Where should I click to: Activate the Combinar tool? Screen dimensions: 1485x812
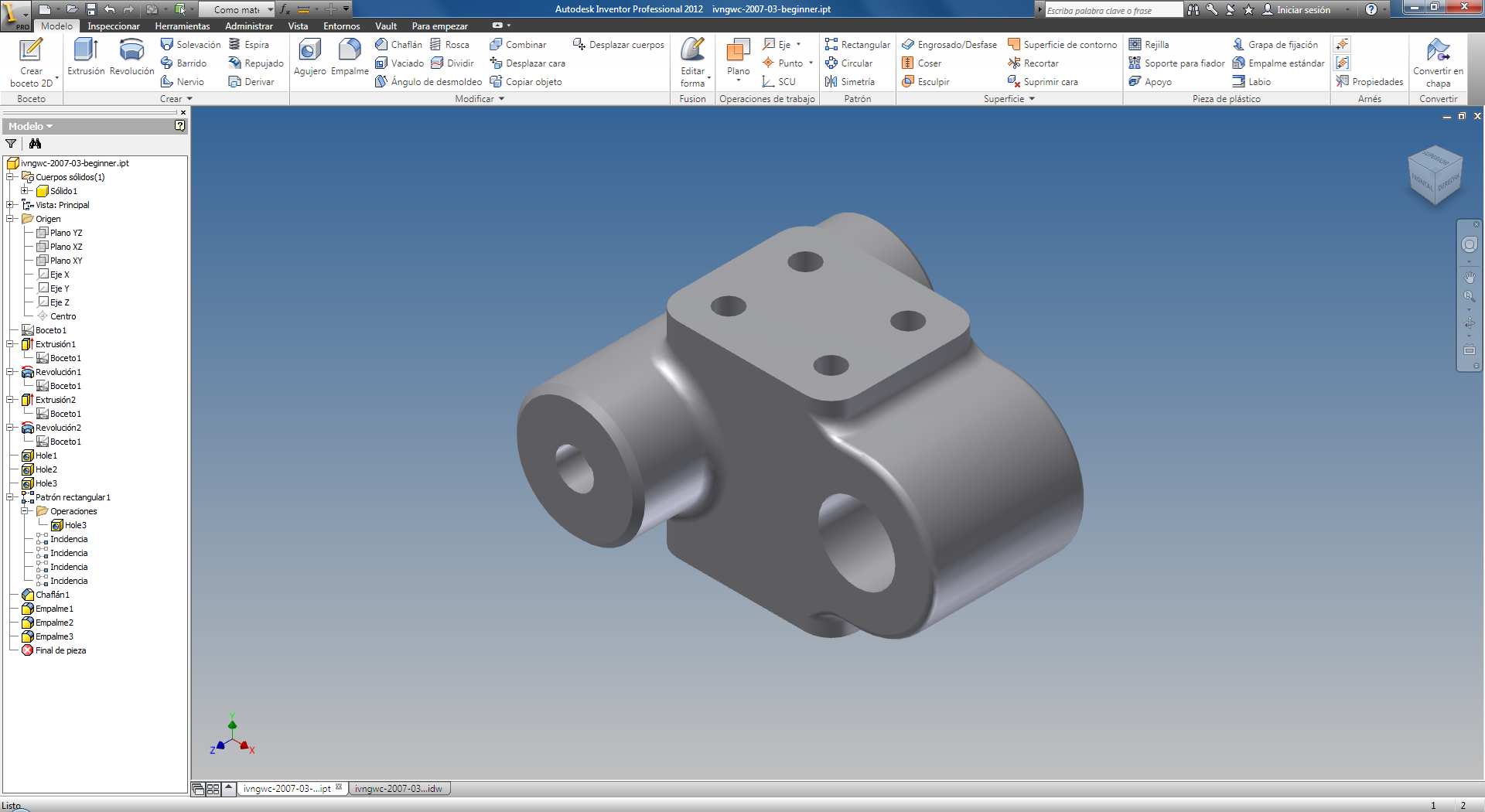point(517,45)
